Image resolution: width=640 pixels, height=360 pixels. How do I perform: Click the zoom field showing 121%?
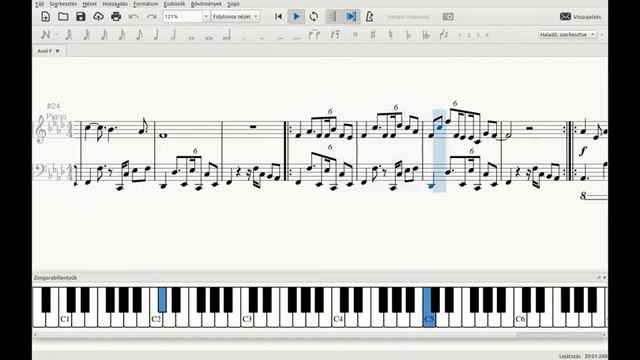182,17
